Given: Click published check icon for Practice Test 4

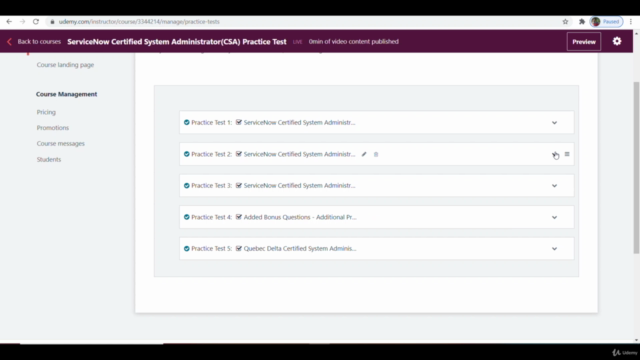Looking at the screenshot, I should [x=187, y=217].
